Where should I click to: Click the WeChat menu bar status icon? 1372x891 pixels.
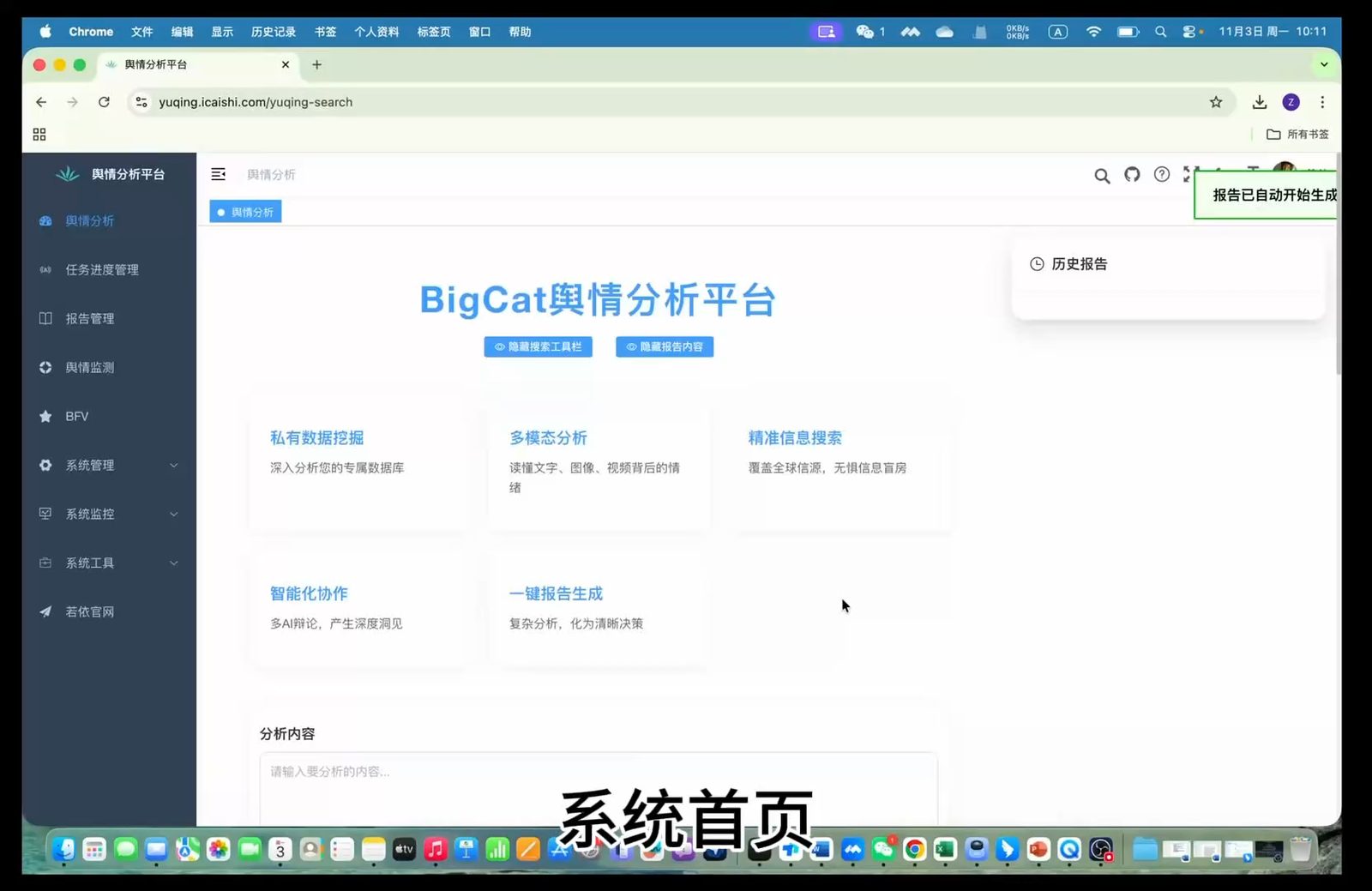[x=864, y=32]
